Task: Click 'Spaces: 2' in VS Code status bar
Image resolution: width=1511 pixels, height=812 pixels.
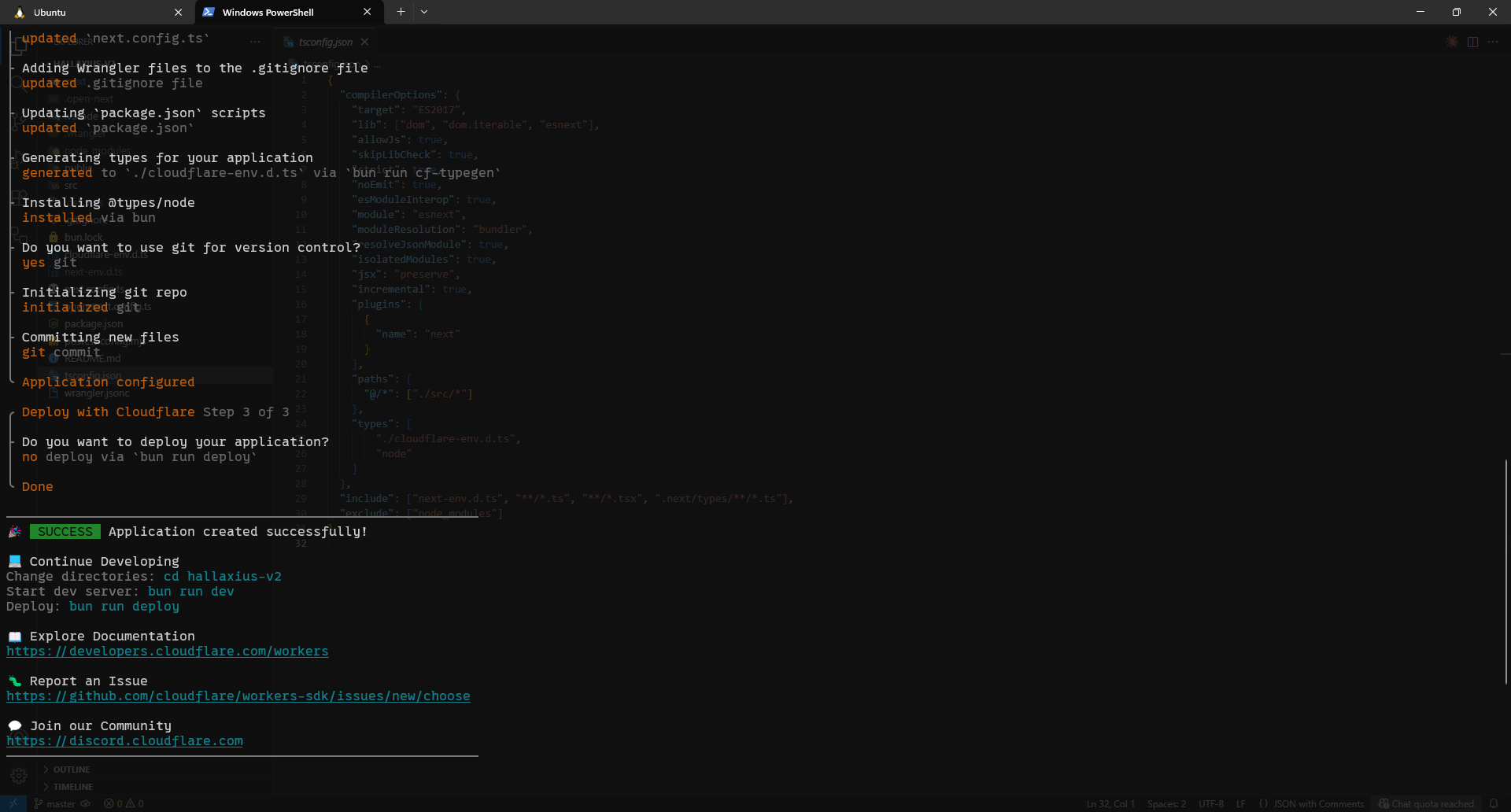Action: point(1166,804)
